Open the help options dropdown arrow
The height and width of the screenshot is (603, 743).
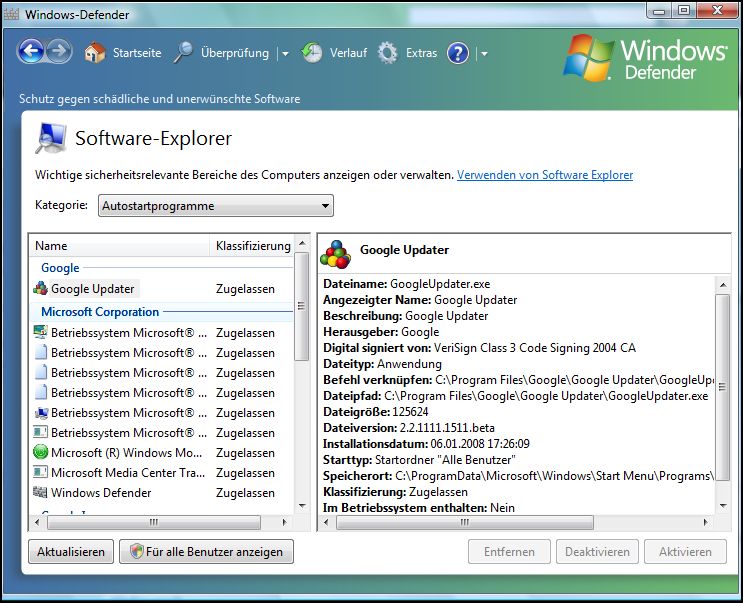(x=484, y=54)
